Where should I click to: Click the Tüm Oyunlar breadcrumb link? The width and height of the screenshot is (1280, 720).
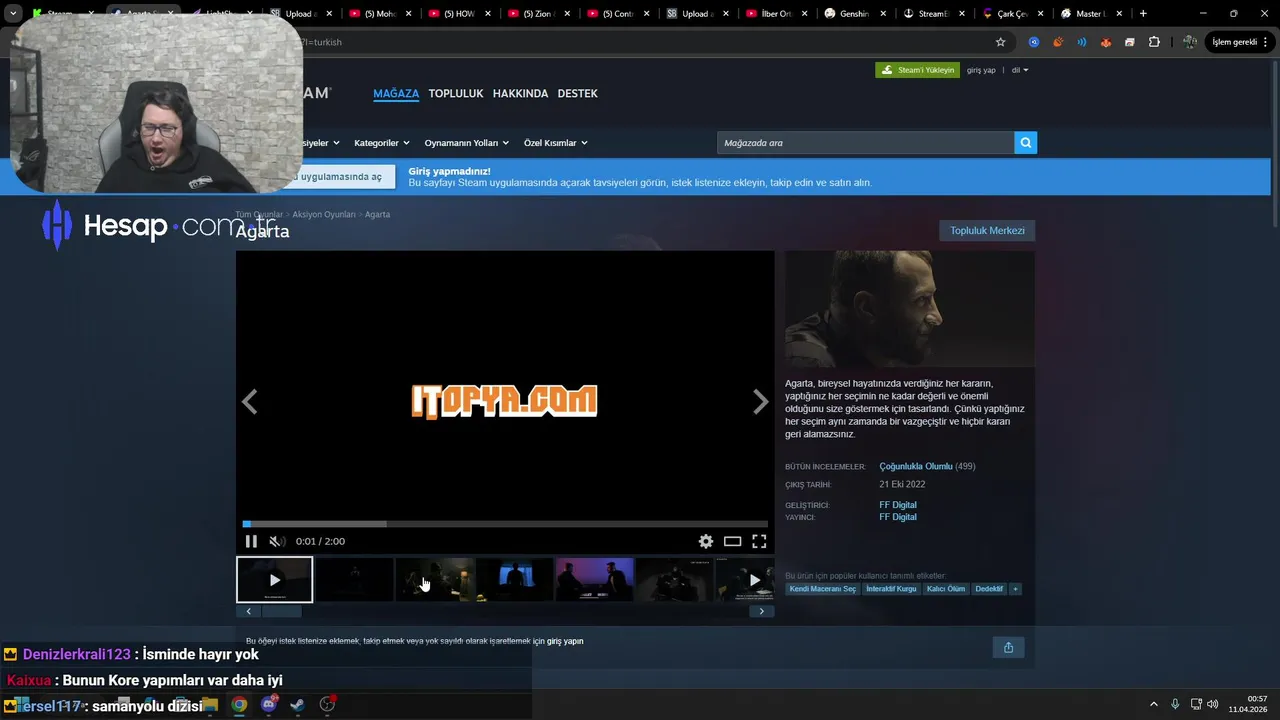(x=259, y=214)
